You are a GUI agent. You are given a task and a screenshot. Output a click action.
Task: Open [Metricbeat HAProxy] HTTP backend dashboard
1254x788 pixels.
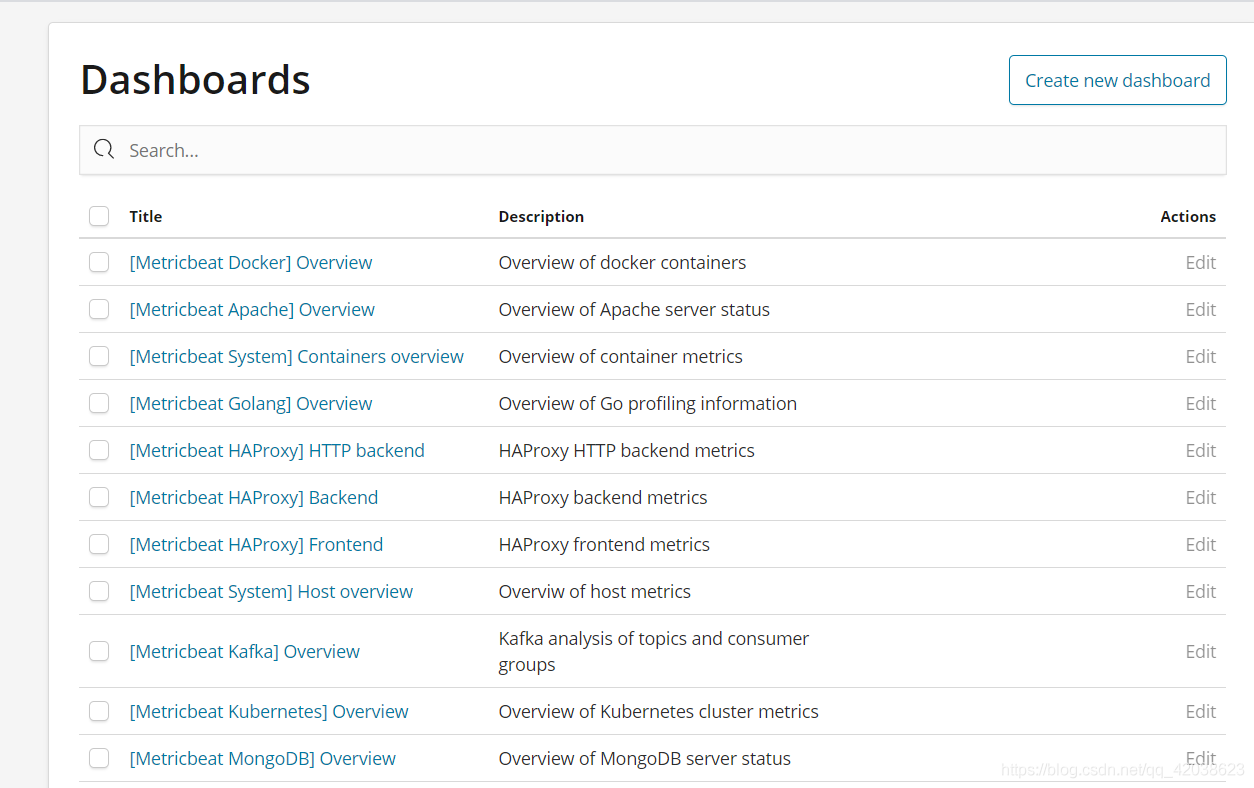(x=277, y=450)
